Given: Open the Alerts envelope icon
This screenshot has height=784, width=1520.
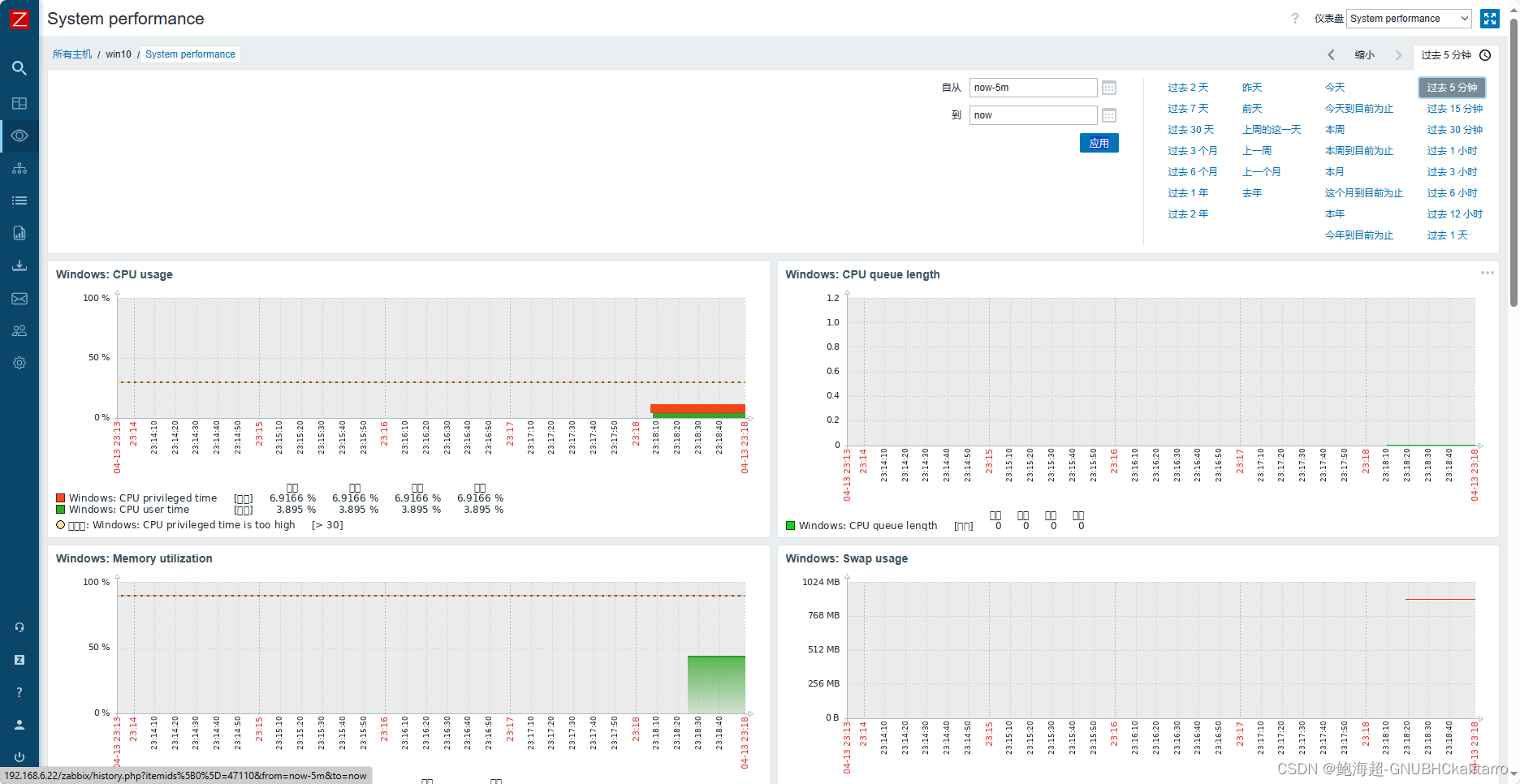Looking at the screenshot, I should pyautogui.click(x=19, y=299).
